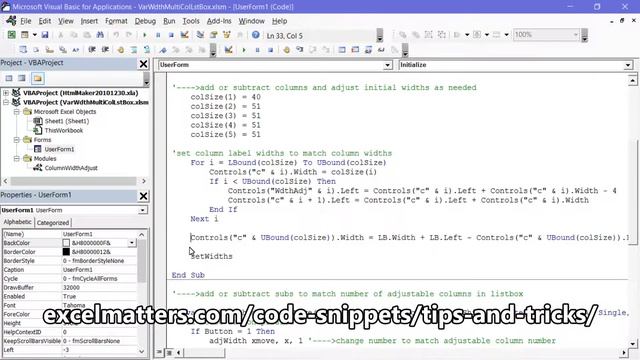640x360 pixels.
Task: Open the Watch Window icon
Action: (369, 50)
